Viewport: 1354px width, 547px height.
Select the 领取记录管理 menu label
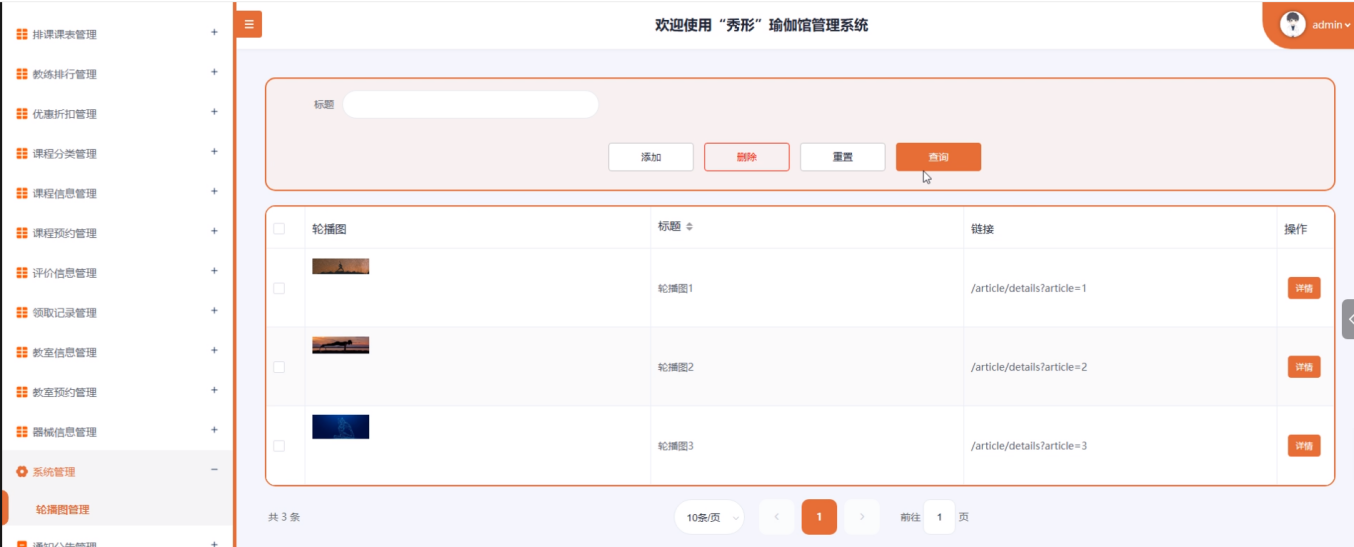(65, 313)
